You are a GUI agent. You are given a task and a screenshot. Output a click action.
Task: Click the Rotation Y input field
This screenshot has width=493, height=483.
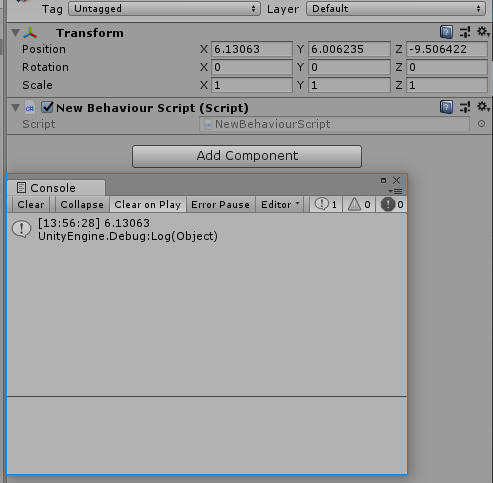coord(349,67)
